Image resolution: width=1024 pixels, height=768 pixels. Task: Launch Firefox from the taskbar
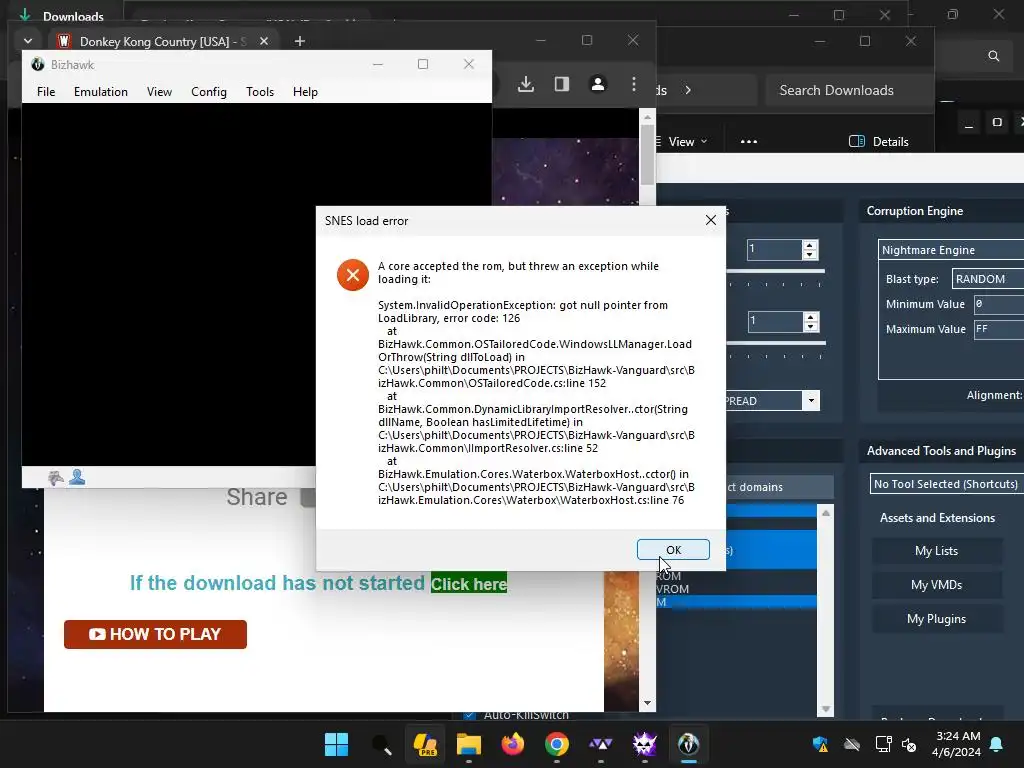[x=513, y=744]
